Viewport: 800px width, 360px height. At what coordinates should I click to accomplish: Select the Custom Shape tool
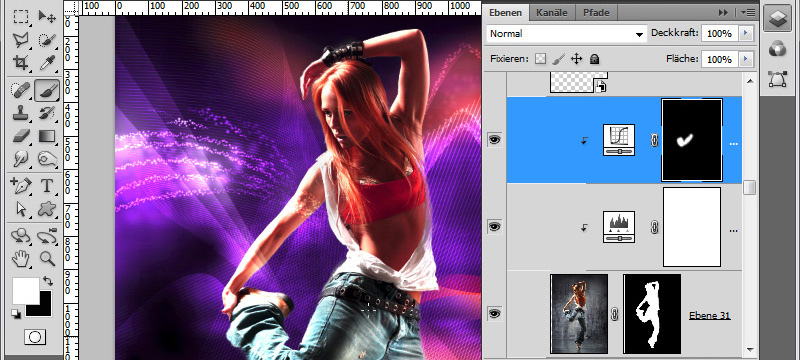(47, 209)
